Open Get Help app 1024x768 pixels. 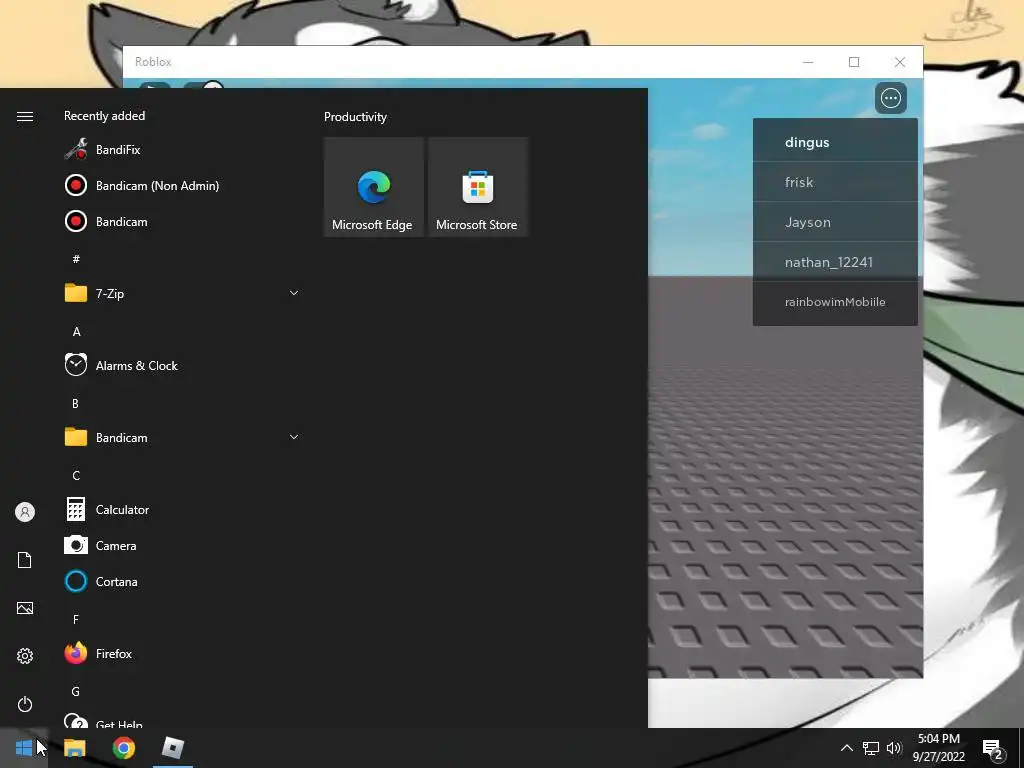[x=182, y=721]
